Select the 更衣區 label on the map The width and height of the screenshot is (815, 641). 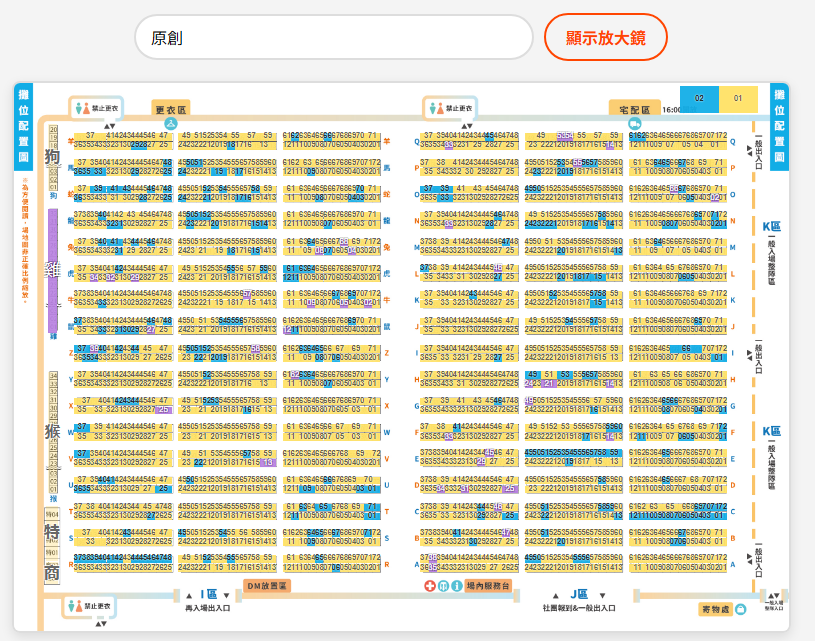[170, 109]
